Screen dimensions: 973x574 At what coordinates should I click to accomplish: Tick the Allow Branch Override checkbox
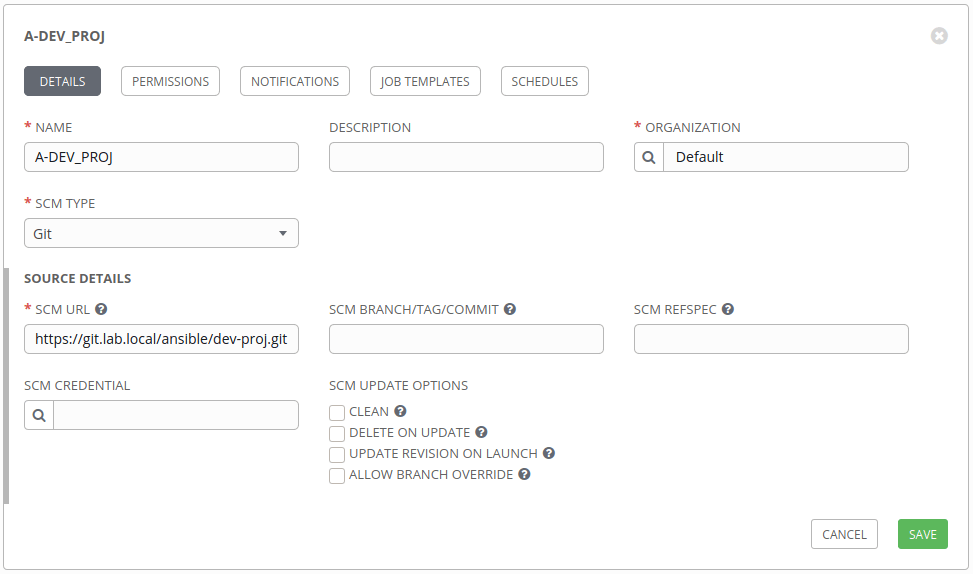coord(337,475)
